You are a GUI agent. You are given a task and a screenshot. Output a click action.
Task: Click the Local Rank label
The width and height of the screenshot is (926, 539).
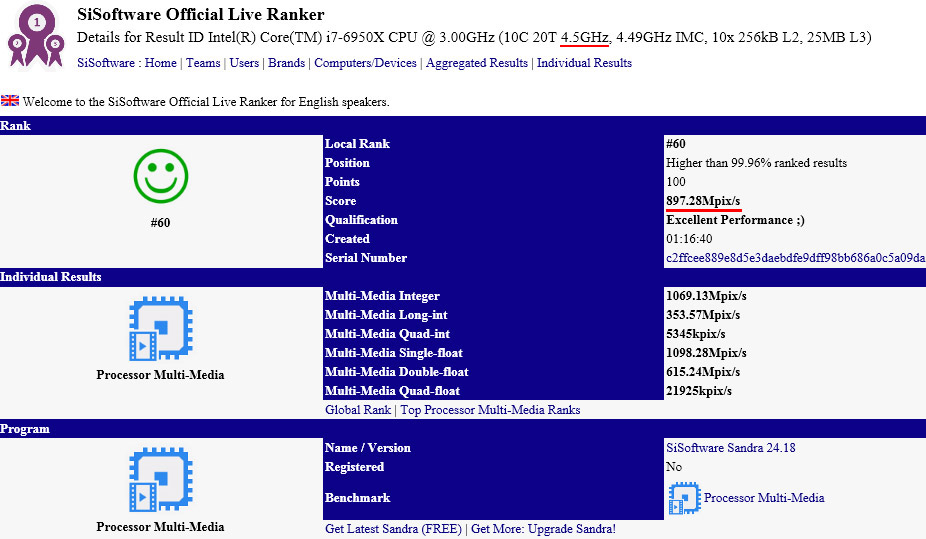point(357,143)
